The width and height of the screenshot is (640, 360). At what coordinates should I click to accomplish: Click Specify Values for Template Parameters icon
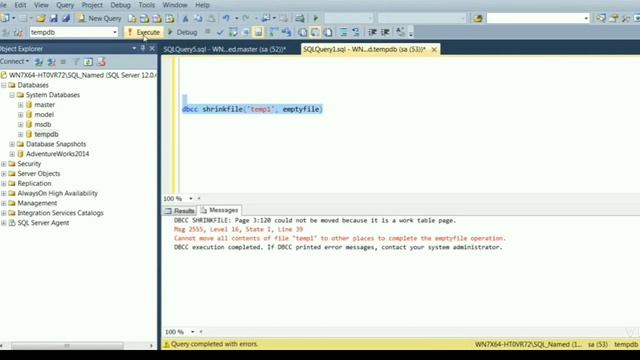pos(400,32)
